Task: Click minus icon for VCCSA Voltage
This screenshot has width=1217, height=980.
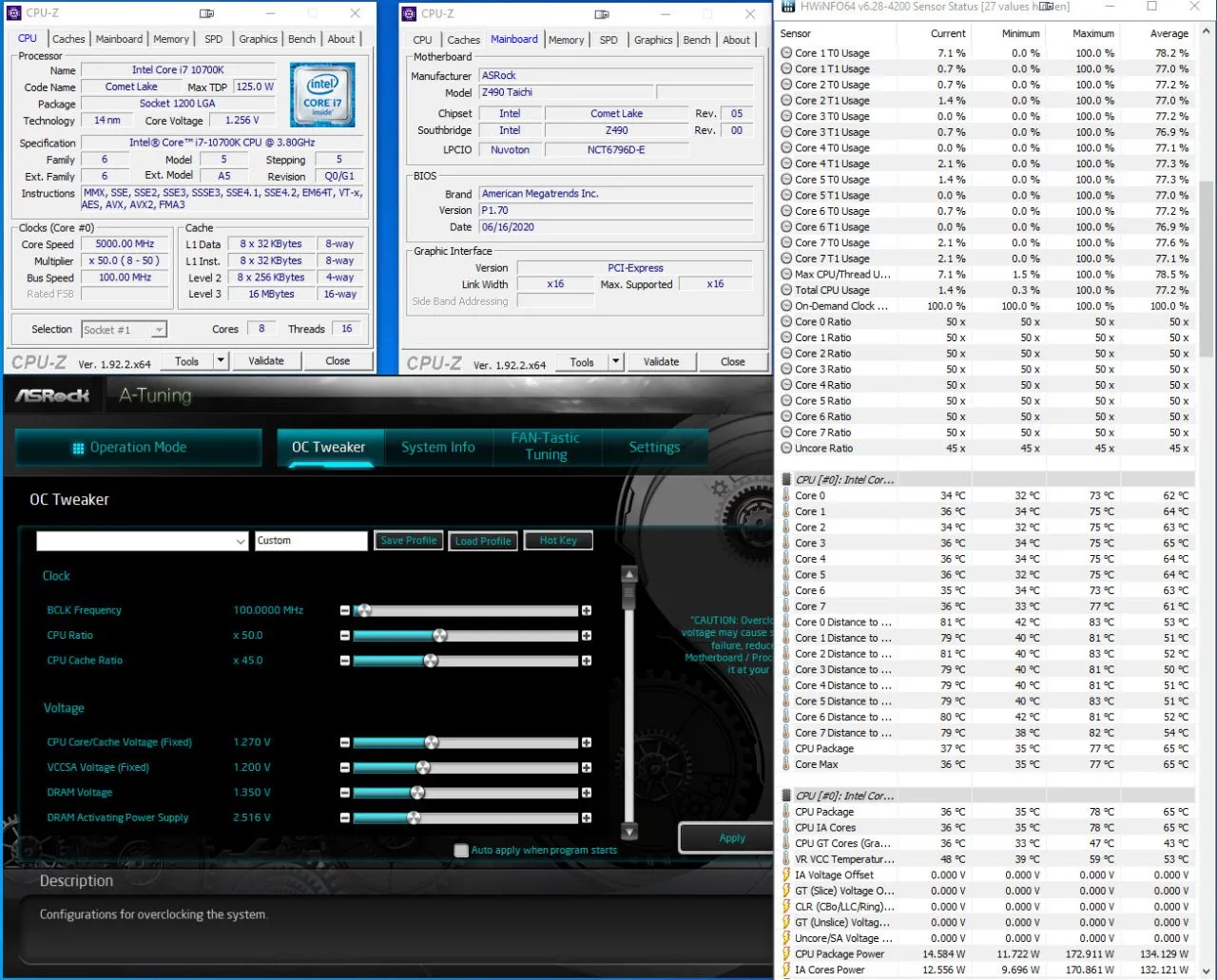Action: (x=345, y=767)
